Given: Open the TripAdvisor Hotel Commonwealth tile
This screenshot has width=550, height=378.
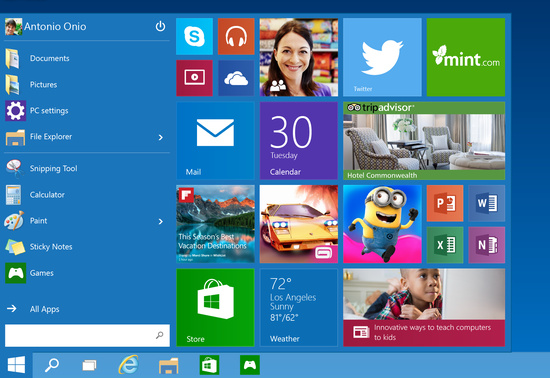Looking at the screenshot, I should click(x=424, y=141).
